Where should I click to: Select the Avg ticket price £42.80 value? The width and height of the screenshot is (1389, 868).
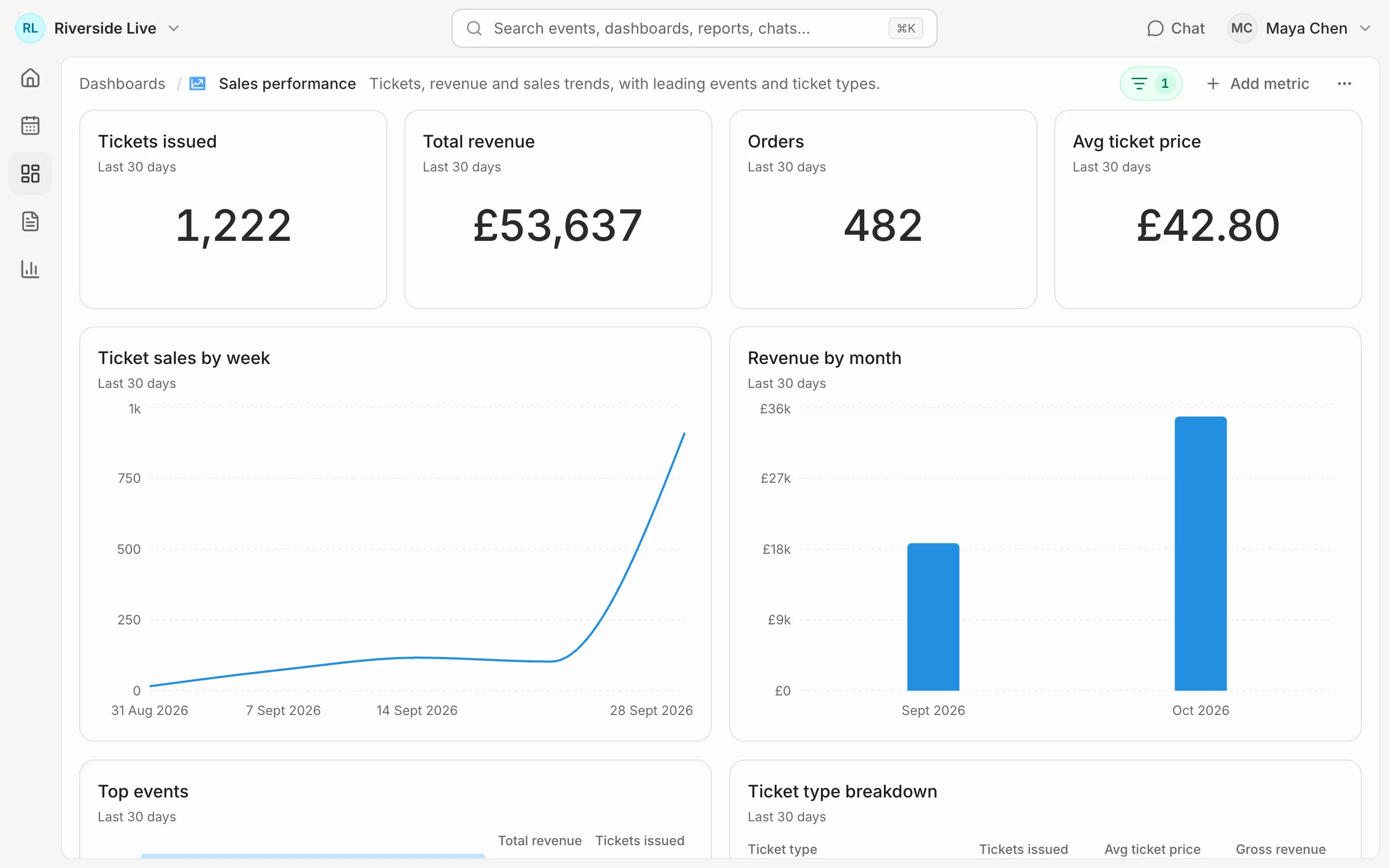pyautogui.click(x=1208, y=226)
